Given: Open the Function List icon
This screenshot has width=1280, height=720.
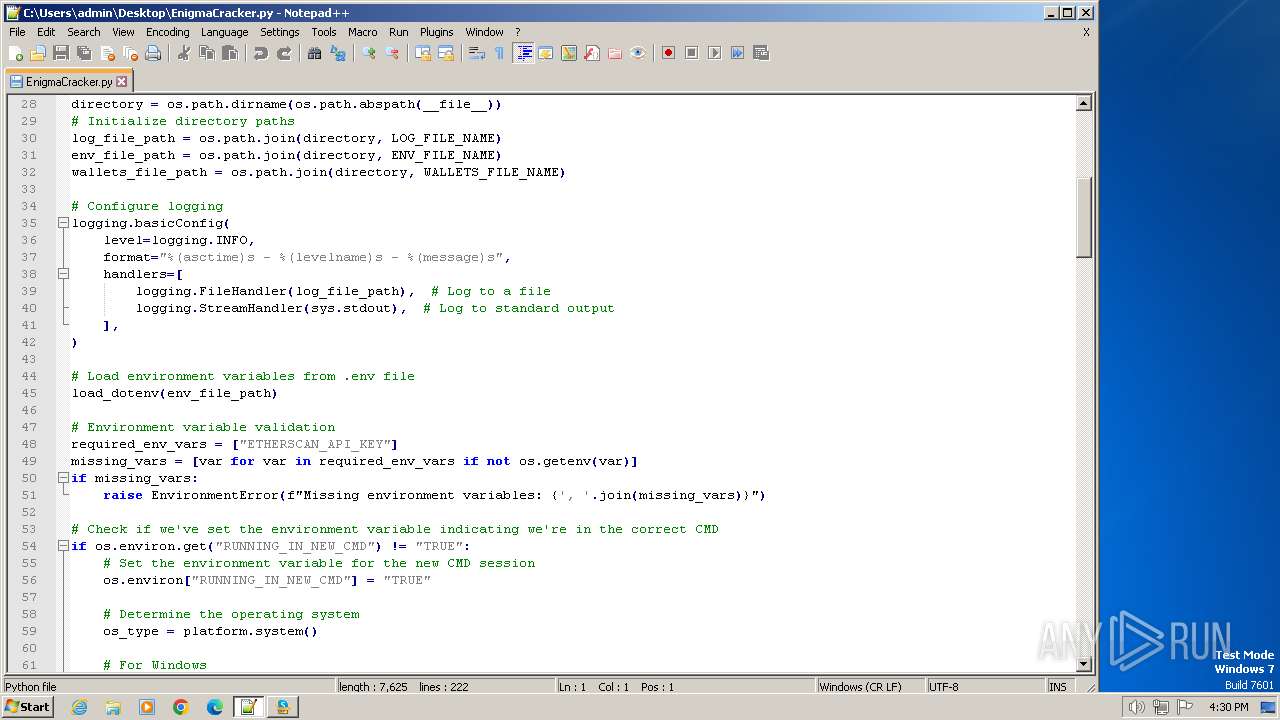Looking at the screenshot, I should pos(591,53).
